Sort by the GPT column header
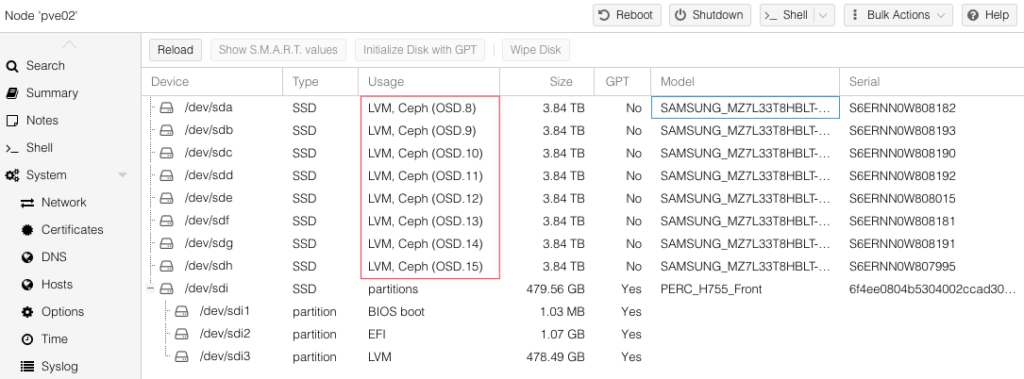The image size is (1024, 379). pos(622,82)
